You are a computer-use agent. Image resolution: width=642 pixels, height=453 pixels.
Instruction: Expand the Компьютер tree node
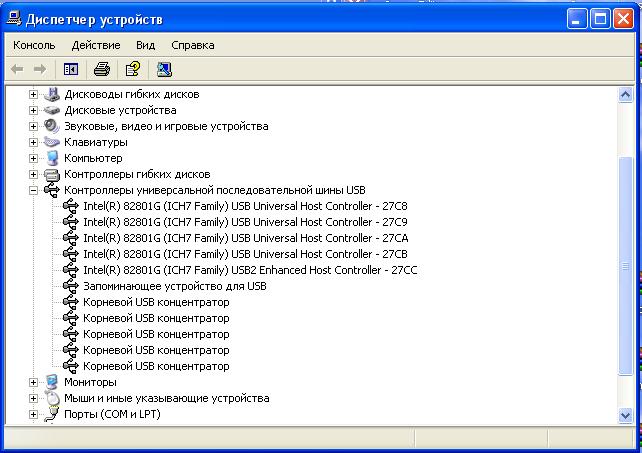(33, 158)
